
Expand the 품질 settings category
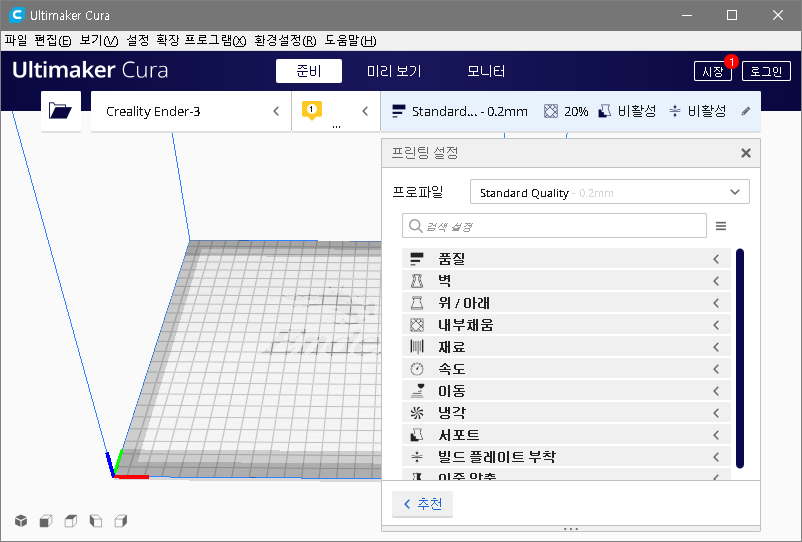pos(566,259)
